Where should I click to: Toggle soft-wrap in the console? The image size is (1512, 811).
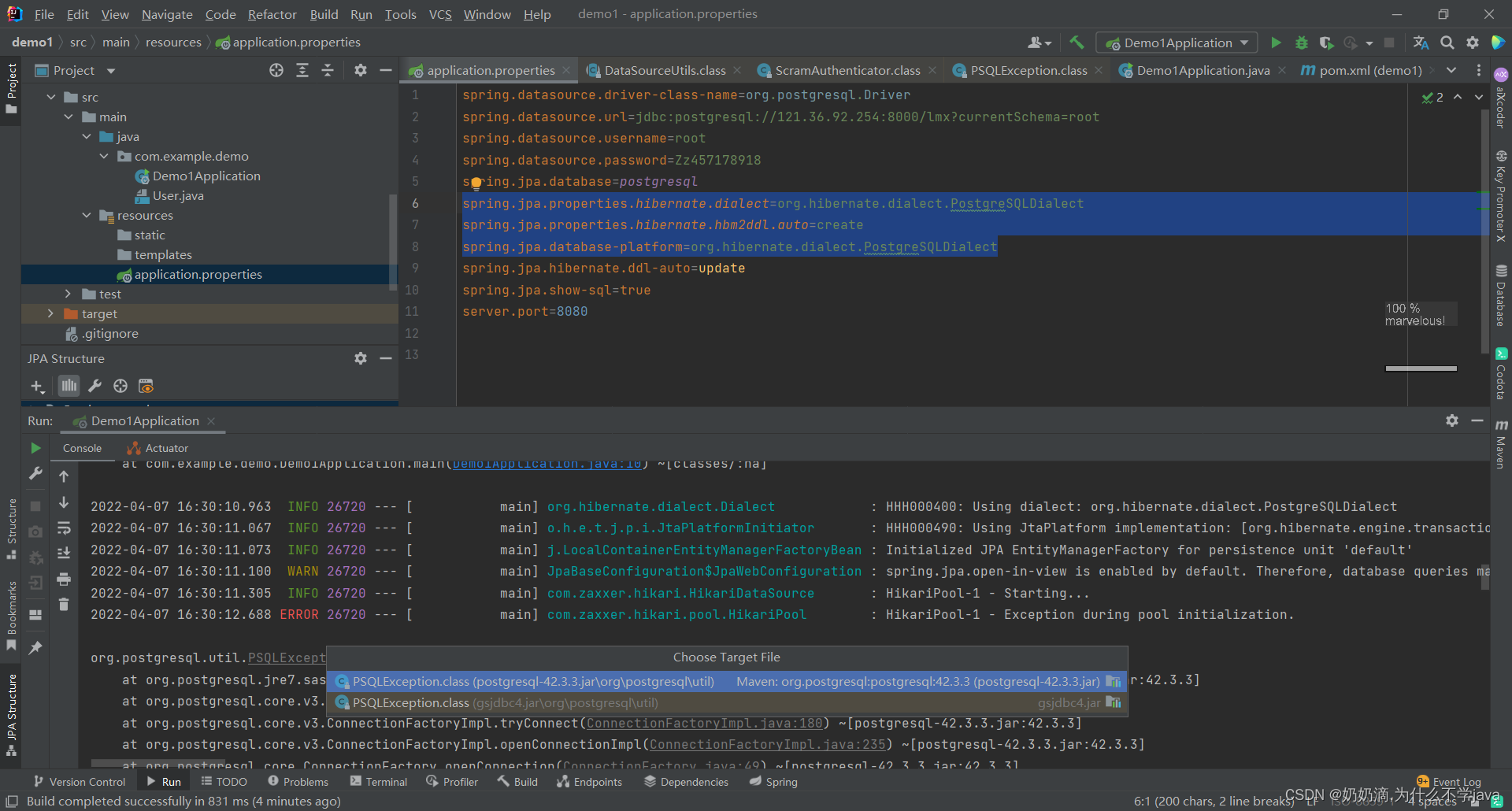pyautogui.click(x=64, y=528)
